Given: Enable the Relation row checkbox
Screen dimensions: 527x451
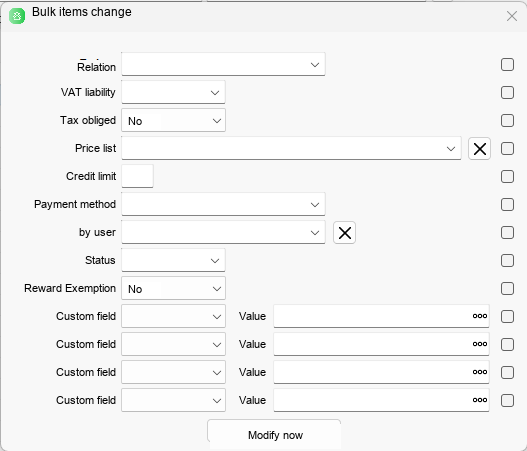Looking at the screenshot, I should pos(507,65).
